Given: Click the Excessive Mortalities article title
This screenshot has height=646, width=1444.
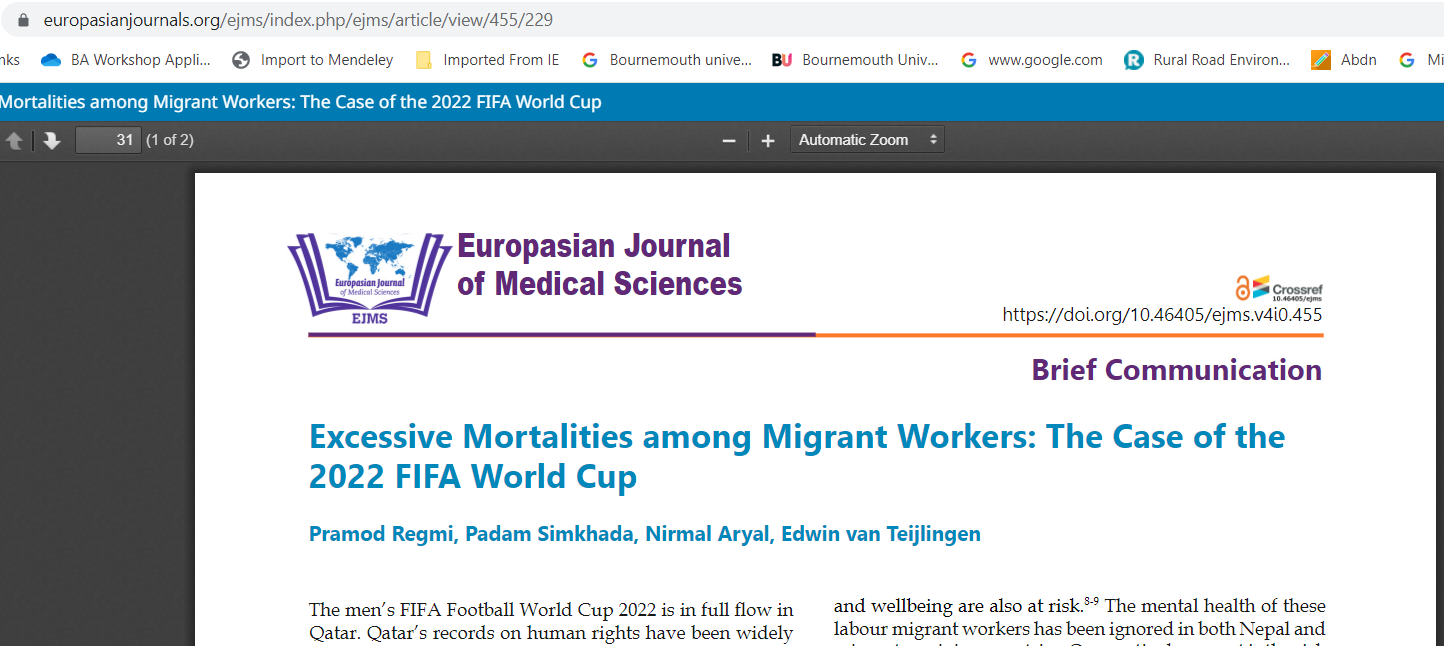Looking at the screenshot, I should point(797,456).
